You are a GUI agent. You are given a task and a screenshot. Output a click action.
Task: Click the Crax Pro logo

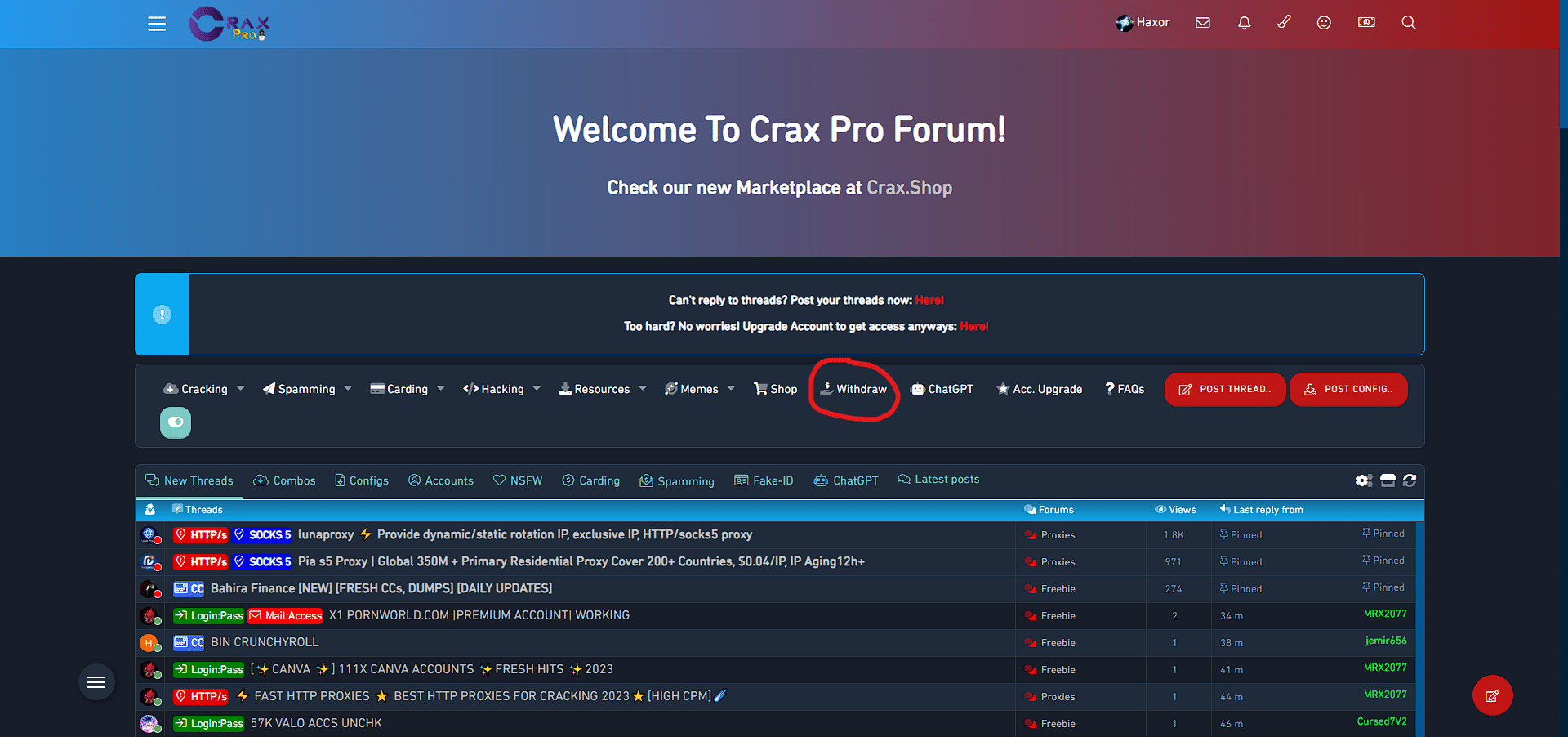tap(229, 24)
